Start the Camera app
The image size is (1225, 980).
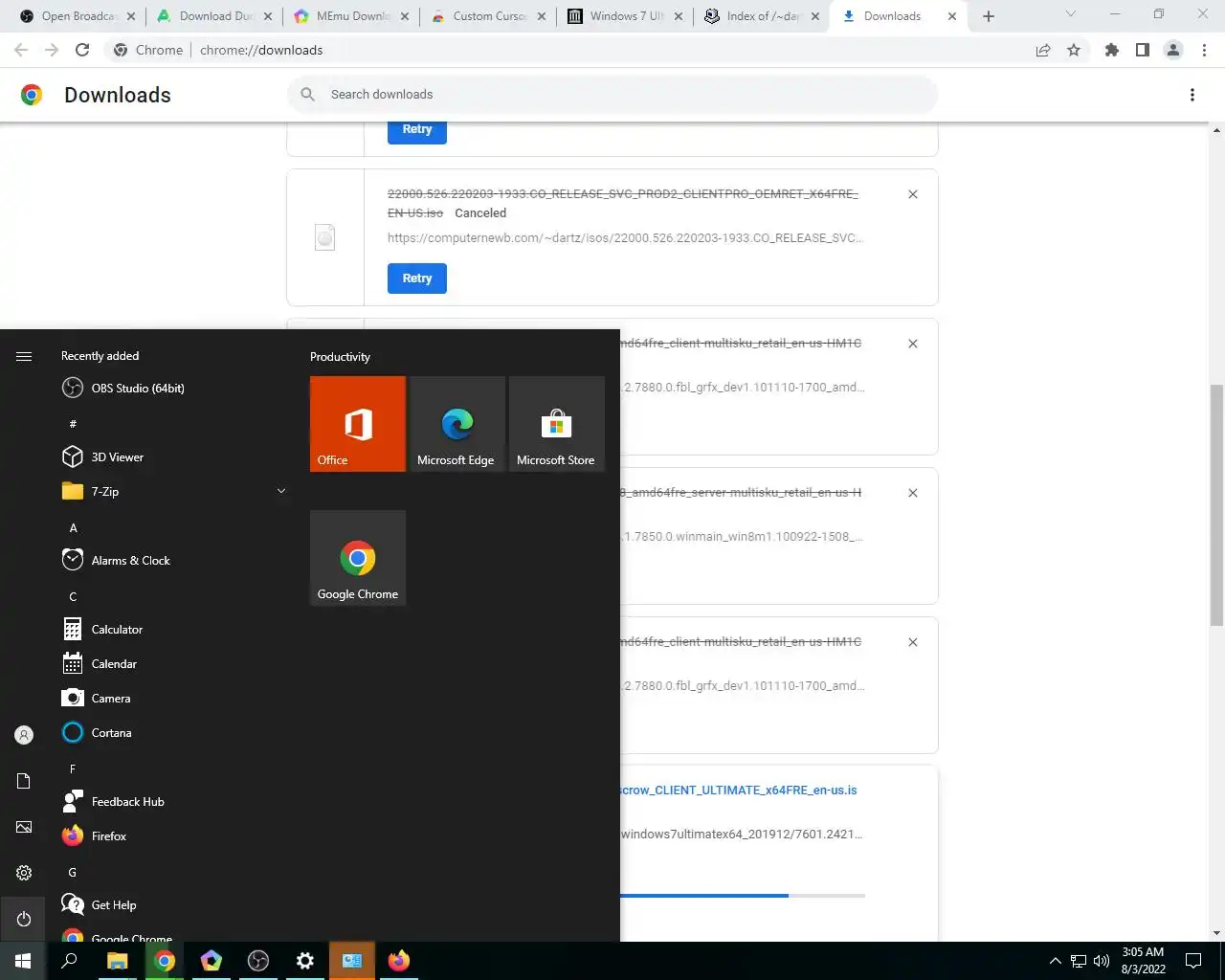[96, 698]
